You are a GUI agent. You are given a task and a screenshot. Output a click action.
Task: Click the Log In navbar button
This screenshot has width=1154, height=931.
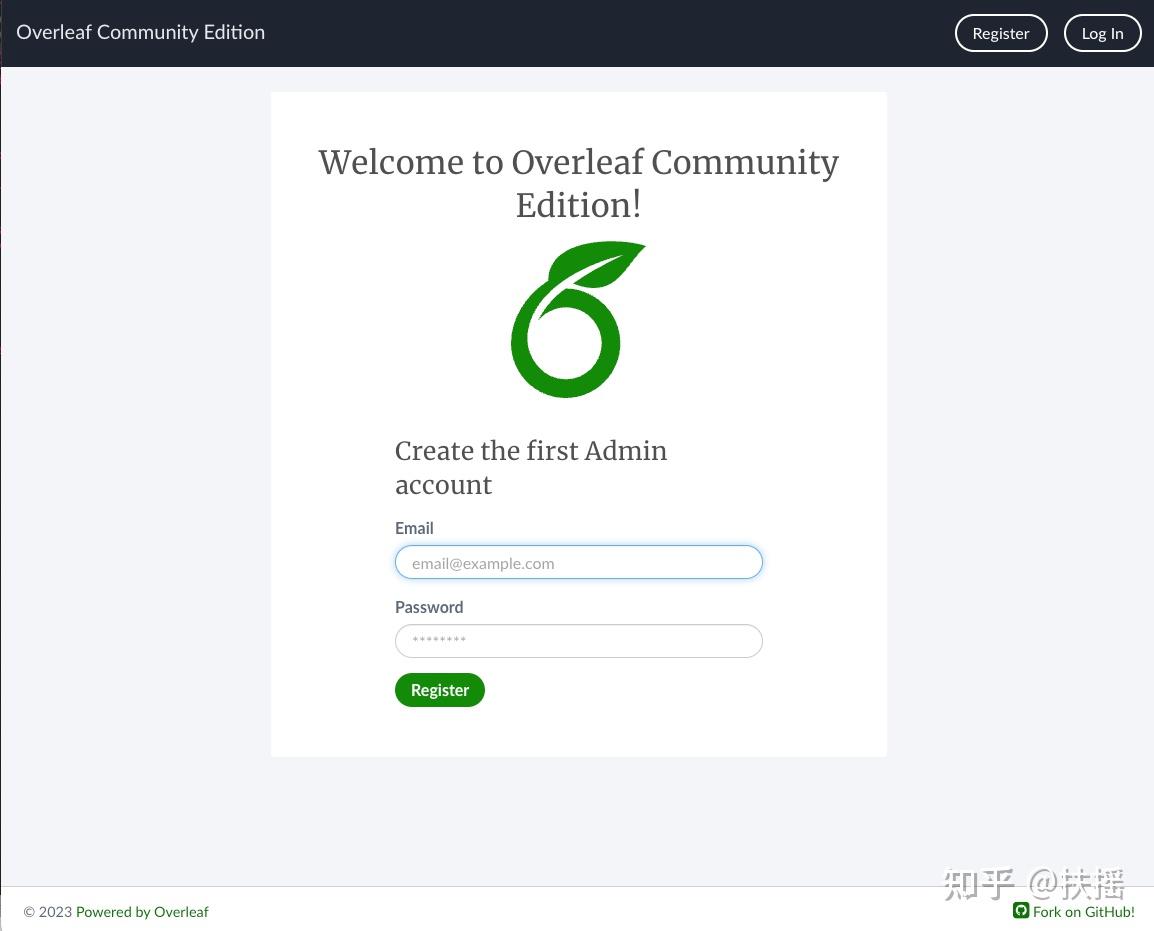1102,32
